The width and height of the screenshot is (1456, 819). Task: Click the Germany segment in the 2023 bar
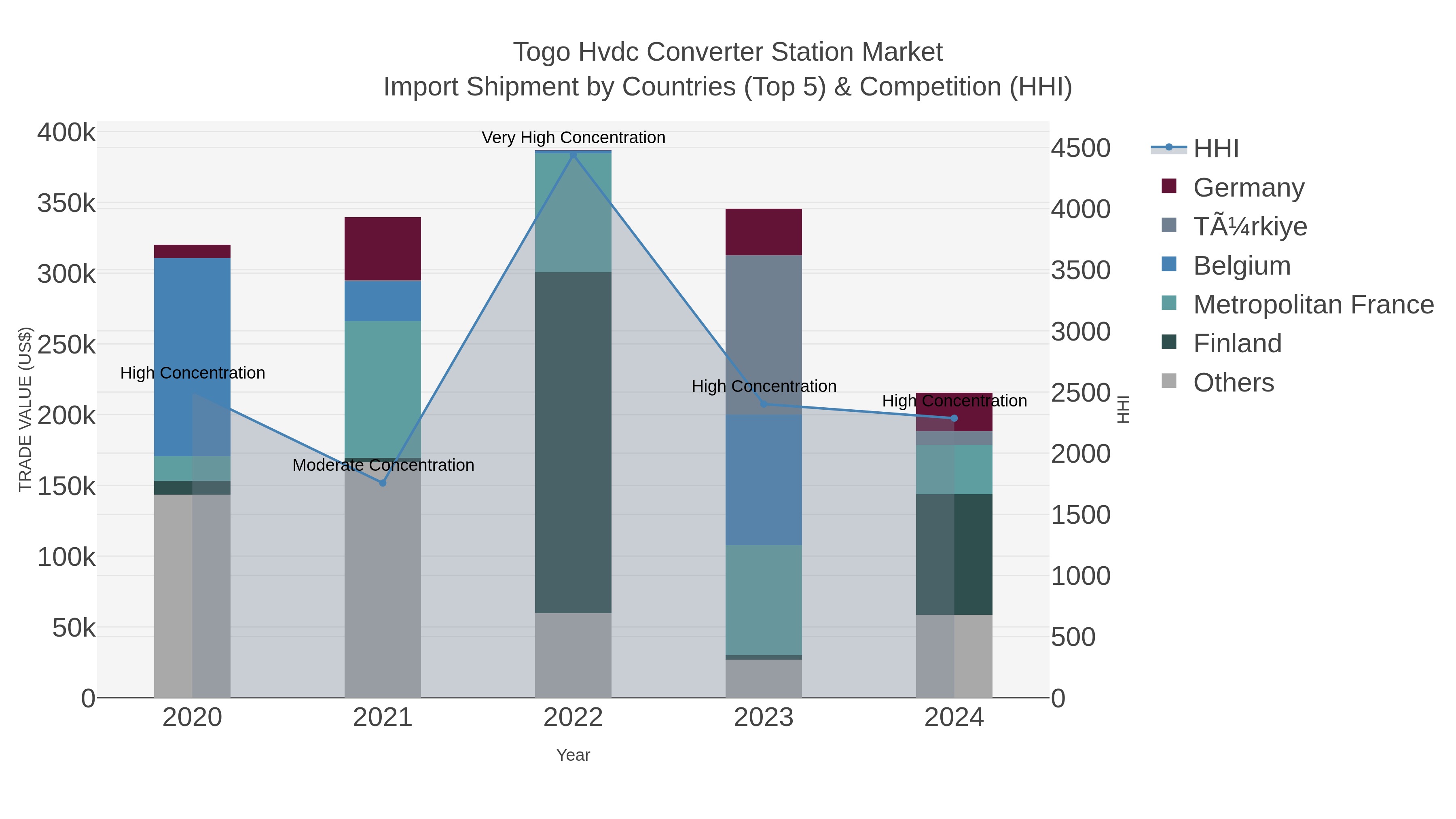(764, 232)
